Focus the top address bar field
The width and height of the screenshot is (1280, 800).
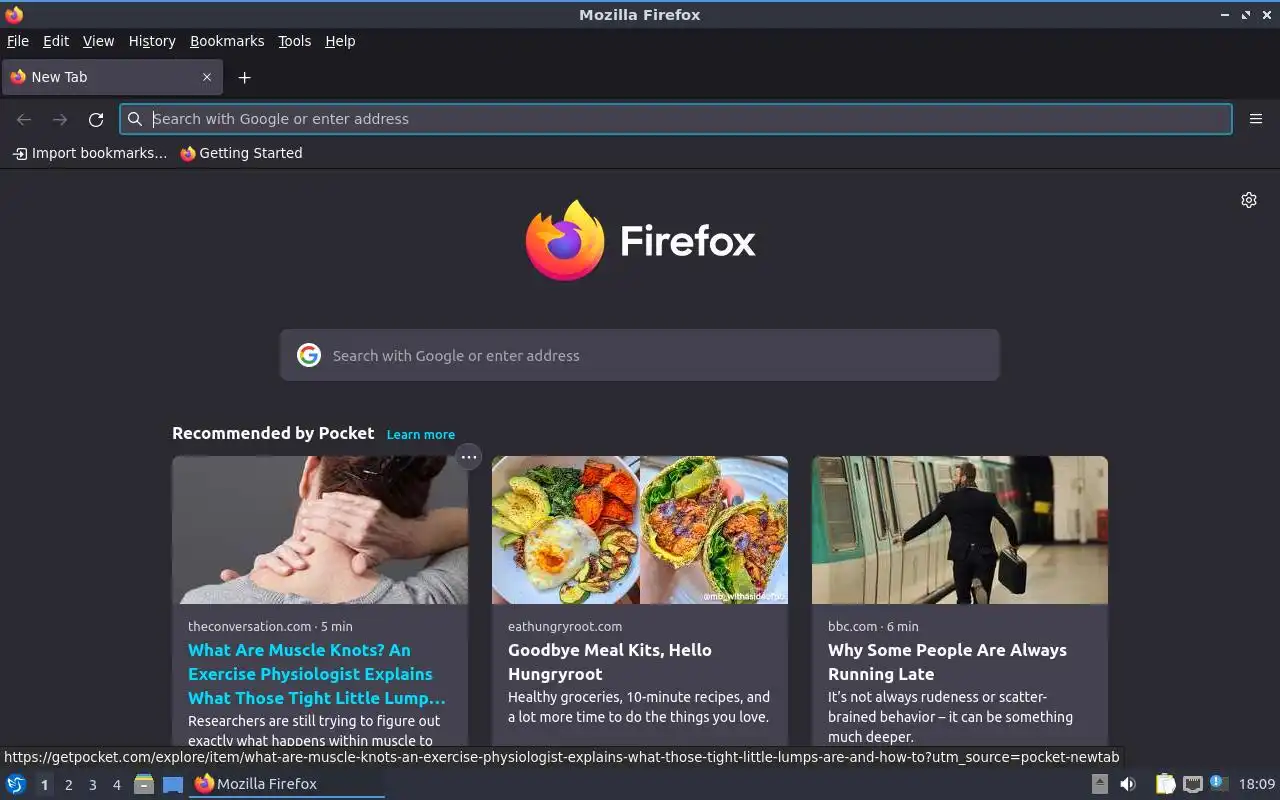coord(676,119)
